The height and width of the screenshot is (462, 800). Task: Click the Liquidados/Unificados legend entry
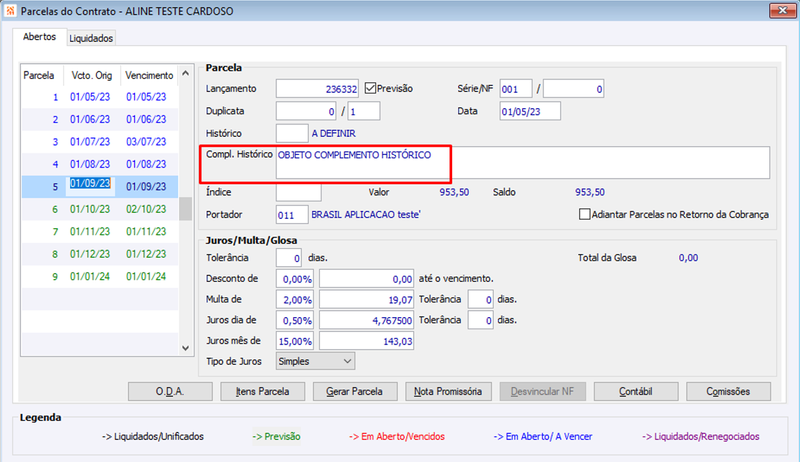[153, 437]
